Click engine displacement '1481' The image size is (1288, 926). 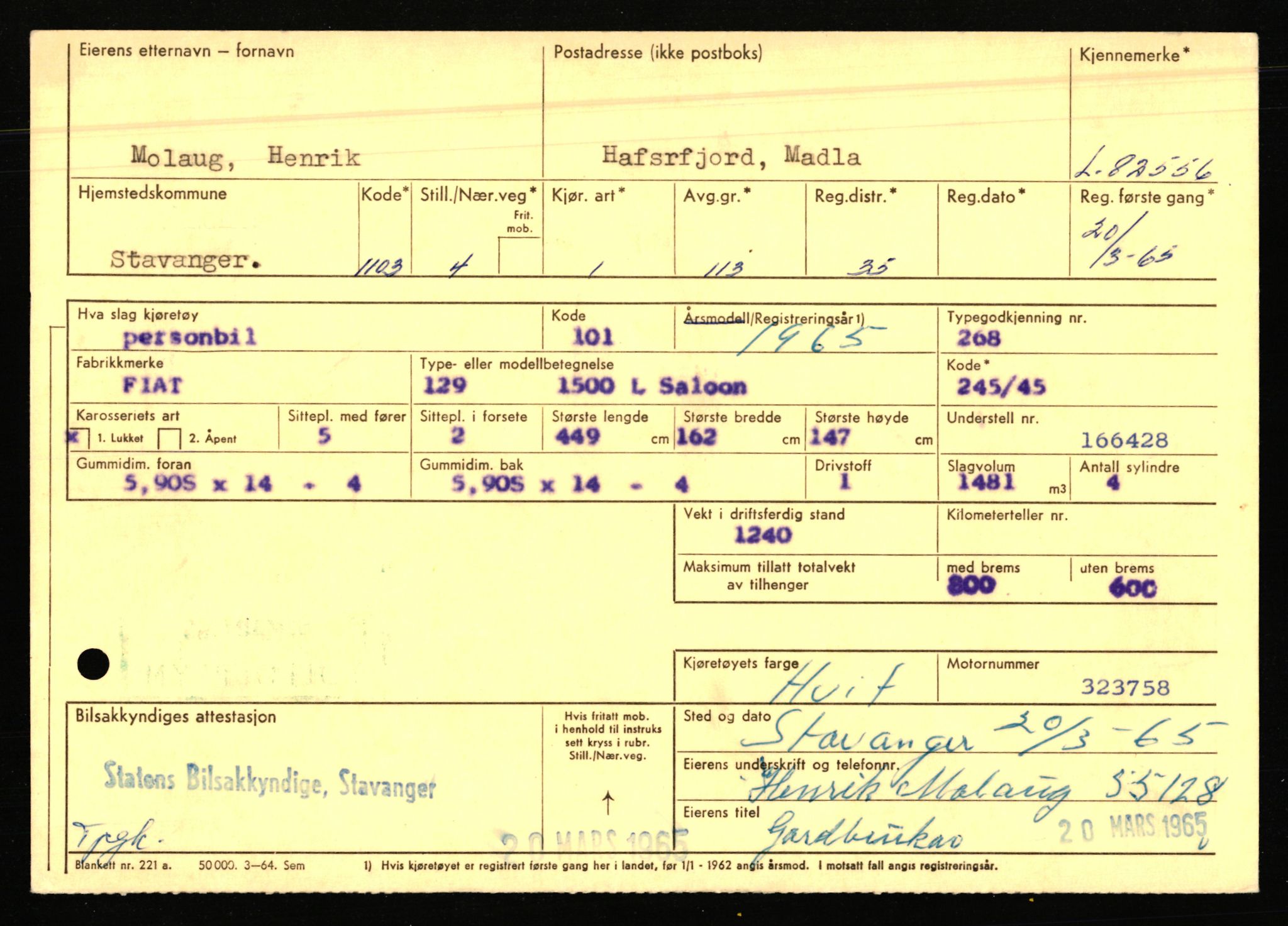986,482
